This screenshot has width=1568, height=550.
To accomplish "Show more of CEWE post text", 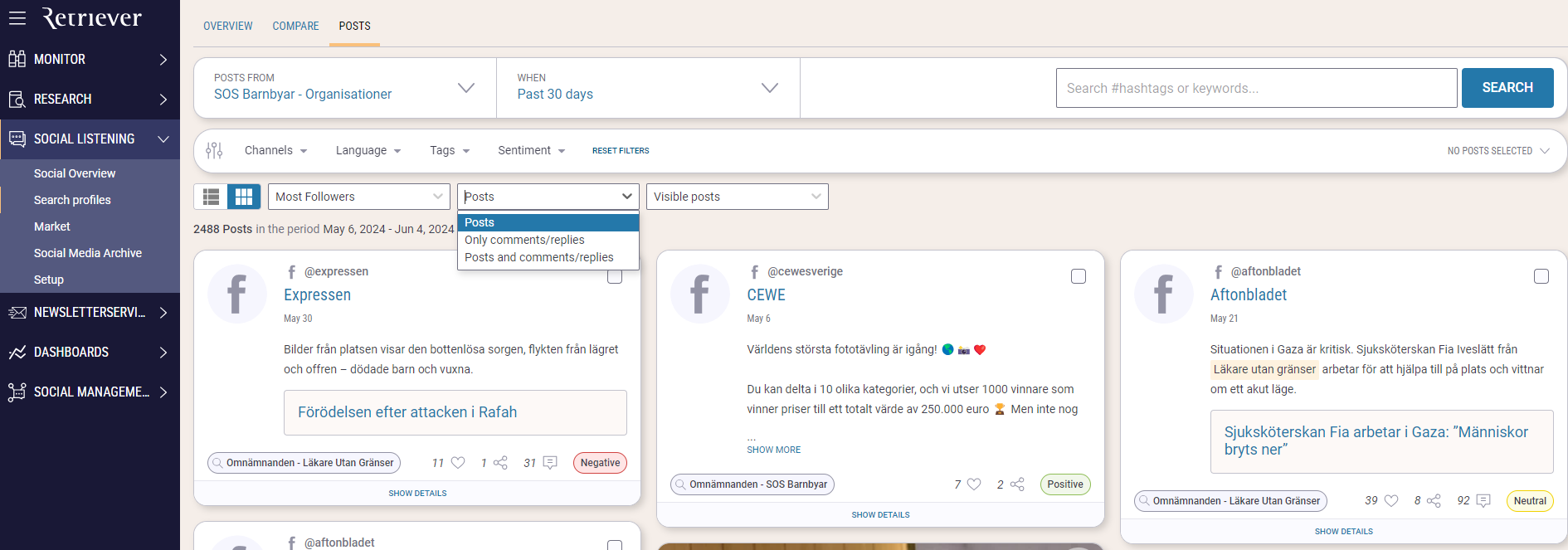I will (x=773, y=450).
